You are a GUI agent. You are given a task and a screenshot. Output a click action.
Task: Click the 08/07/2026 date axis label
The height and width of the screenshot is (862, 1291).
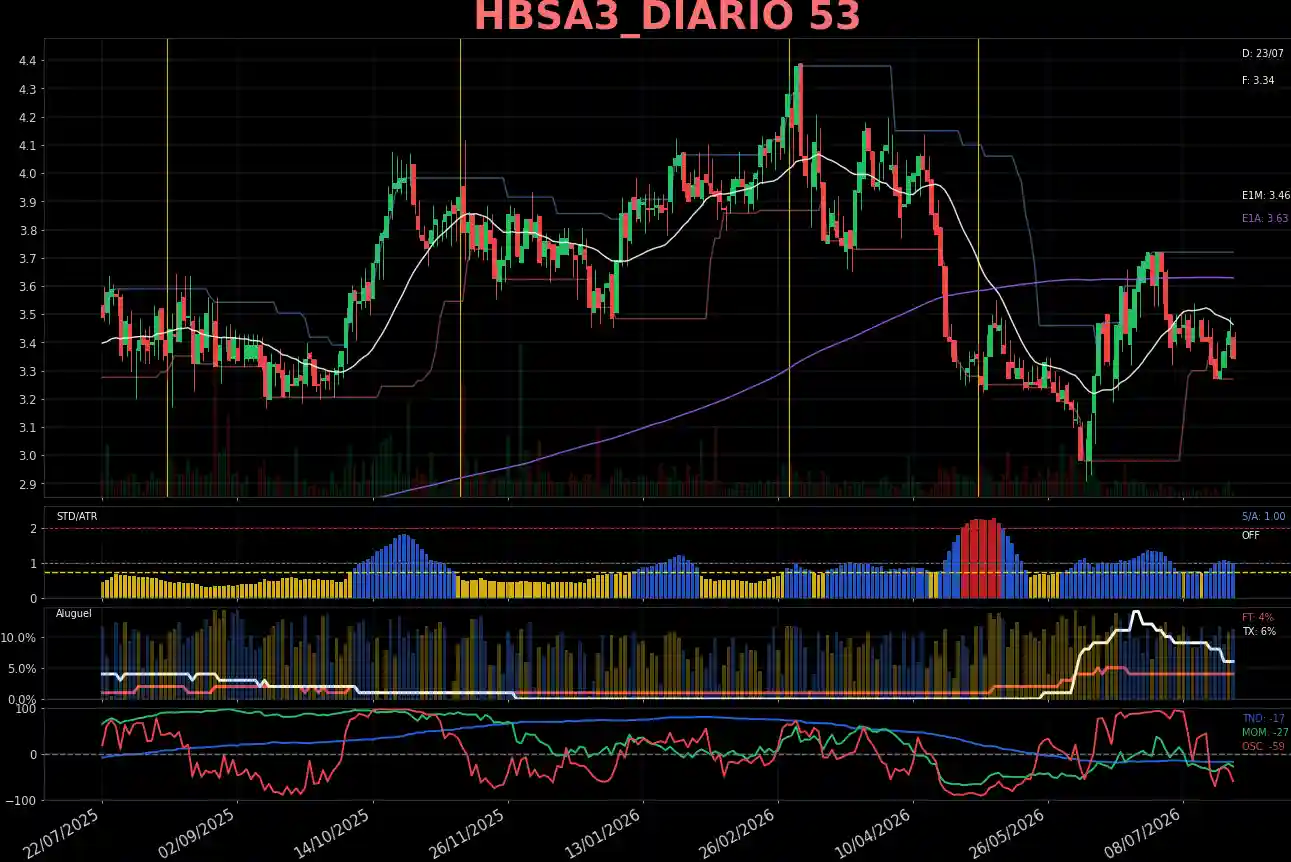click(1144, 834)
